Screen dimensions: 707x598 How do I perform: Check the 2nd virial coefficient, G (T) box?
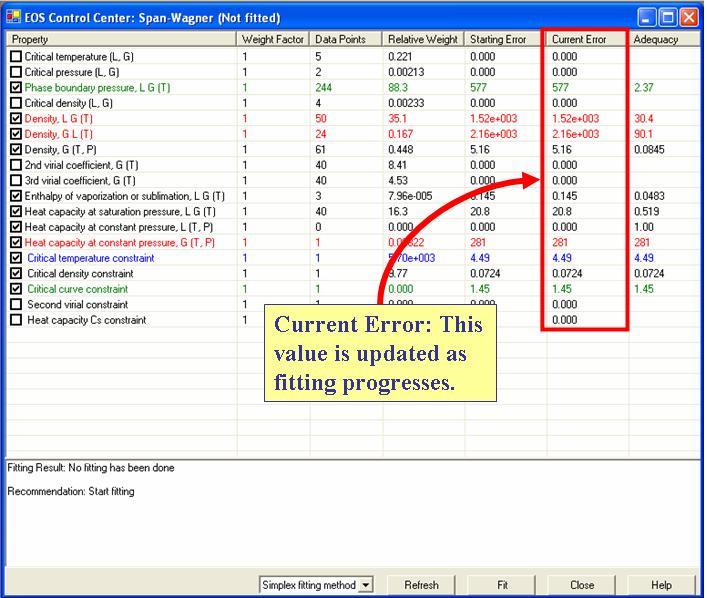pos(15,165)
